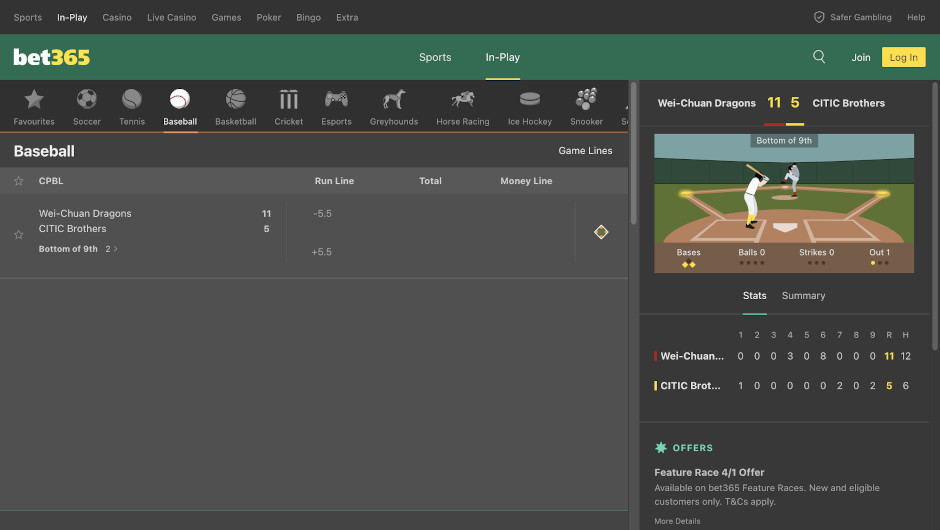Open Live Casino in the top bar
Image resolution: width=940 pixels, height=530 pixels.
(x=171, y=17)
